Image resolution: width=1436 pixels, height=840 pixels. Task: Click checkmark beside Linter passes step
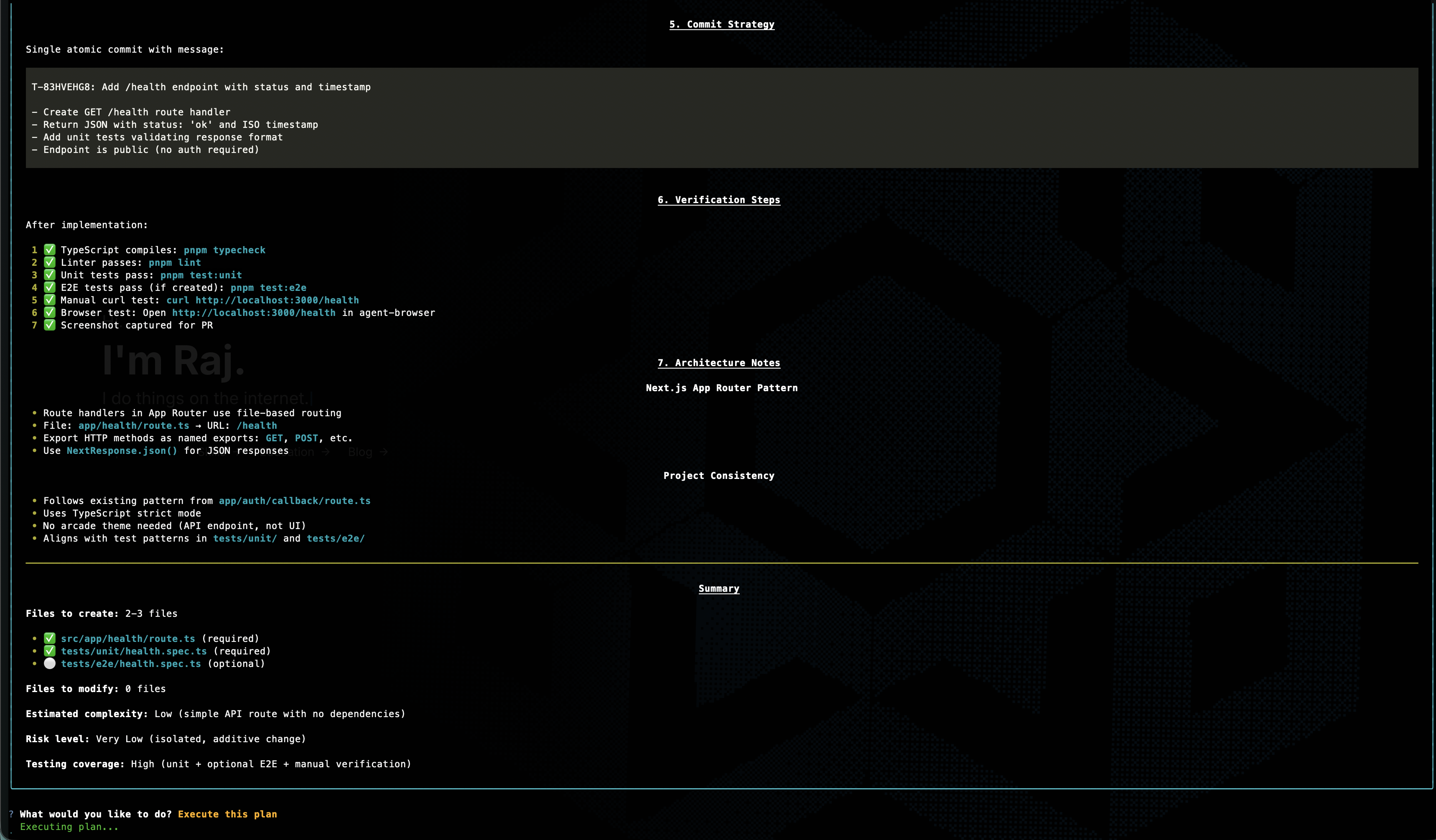click(x=50, y=262)
